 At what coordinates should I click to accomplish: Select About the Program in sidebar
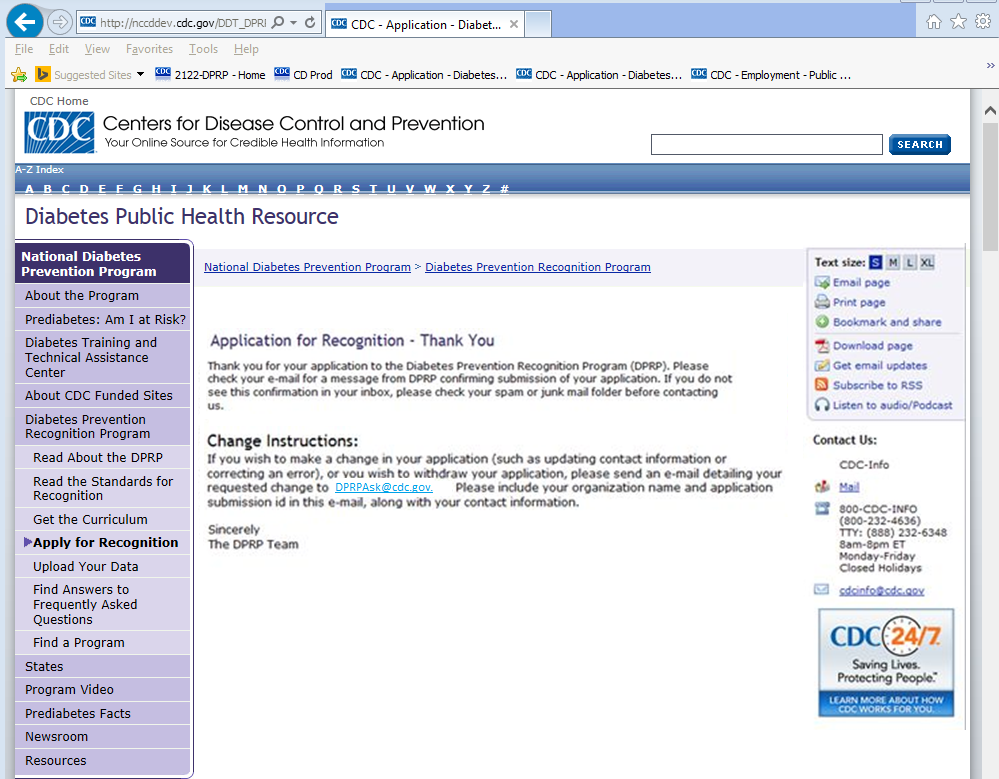tap(103, 296)
